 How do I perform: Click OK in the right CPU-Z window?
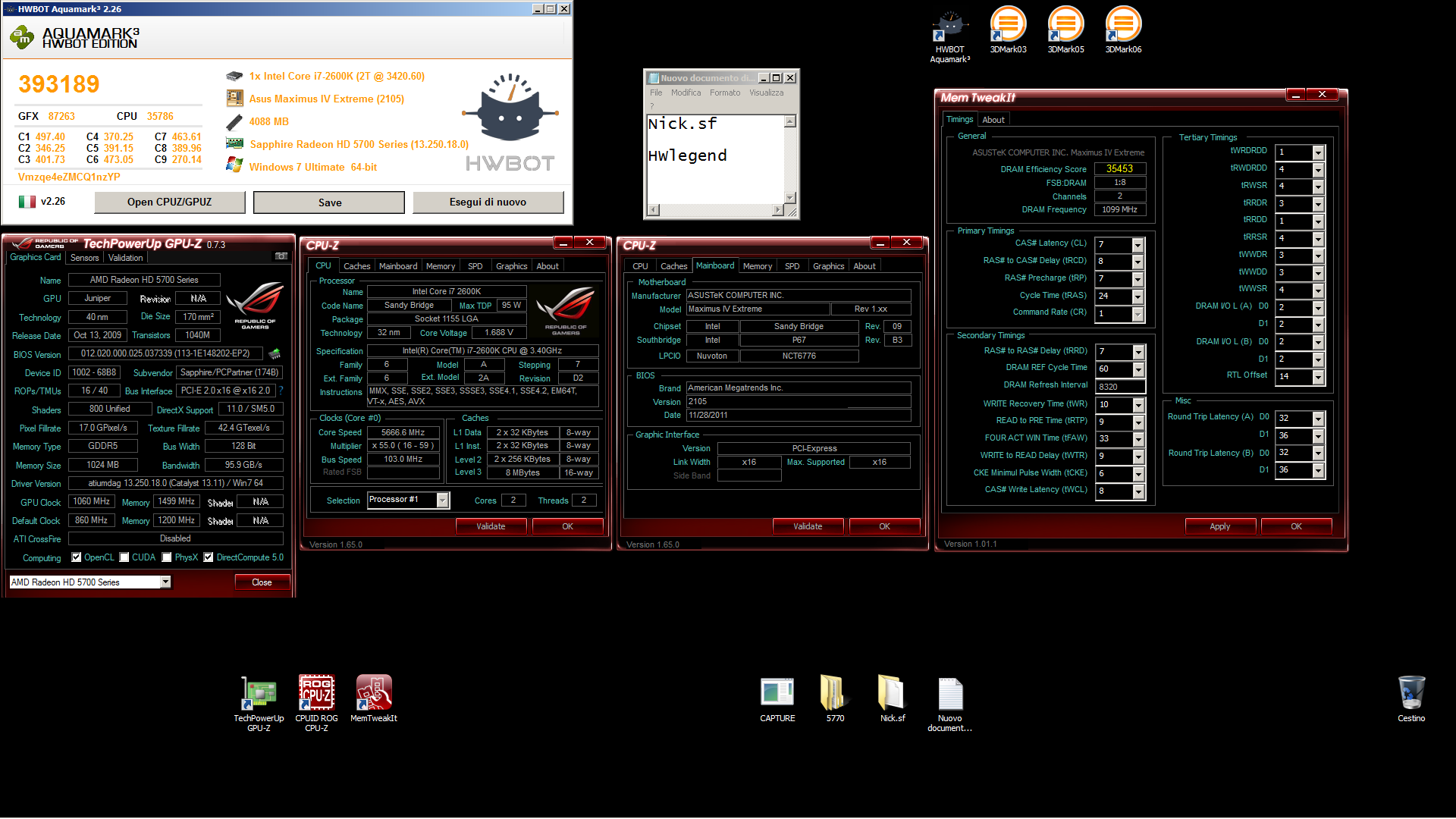coord(884,526)
